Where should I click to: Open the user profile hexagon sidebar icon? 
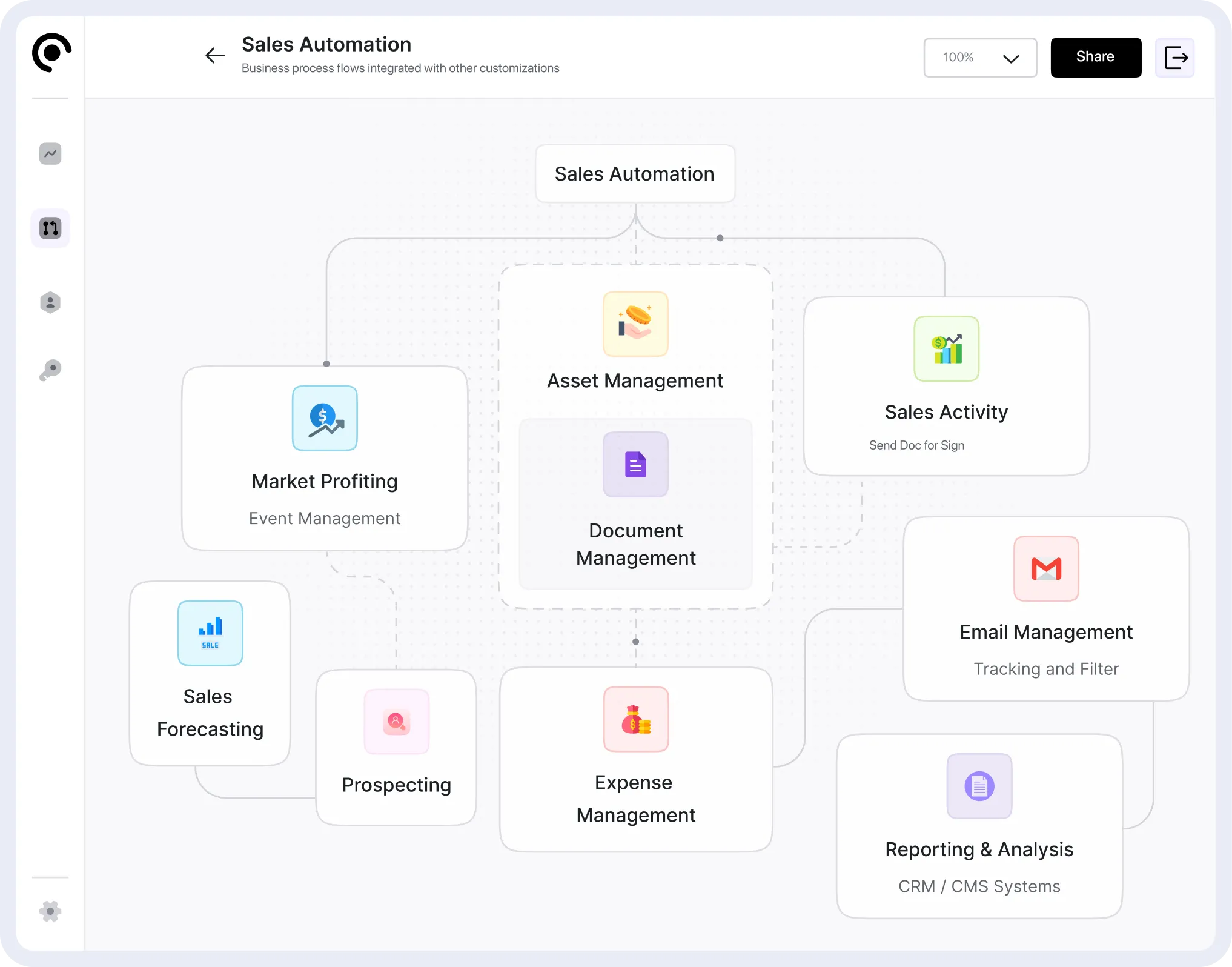point(50,302)
